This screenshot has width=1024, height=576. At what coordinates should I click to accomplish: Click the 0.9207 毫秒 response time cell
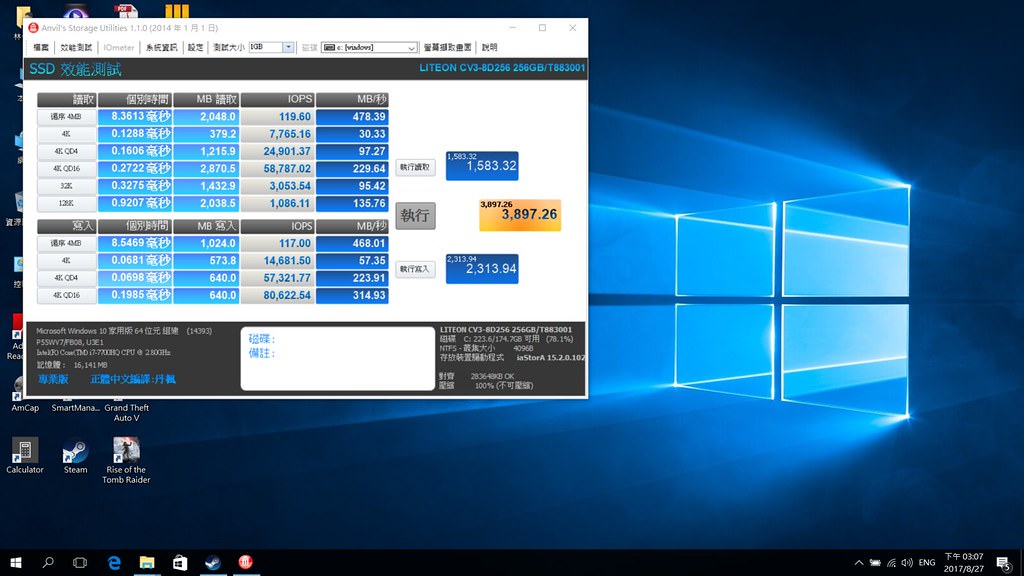tap(135, 203)
